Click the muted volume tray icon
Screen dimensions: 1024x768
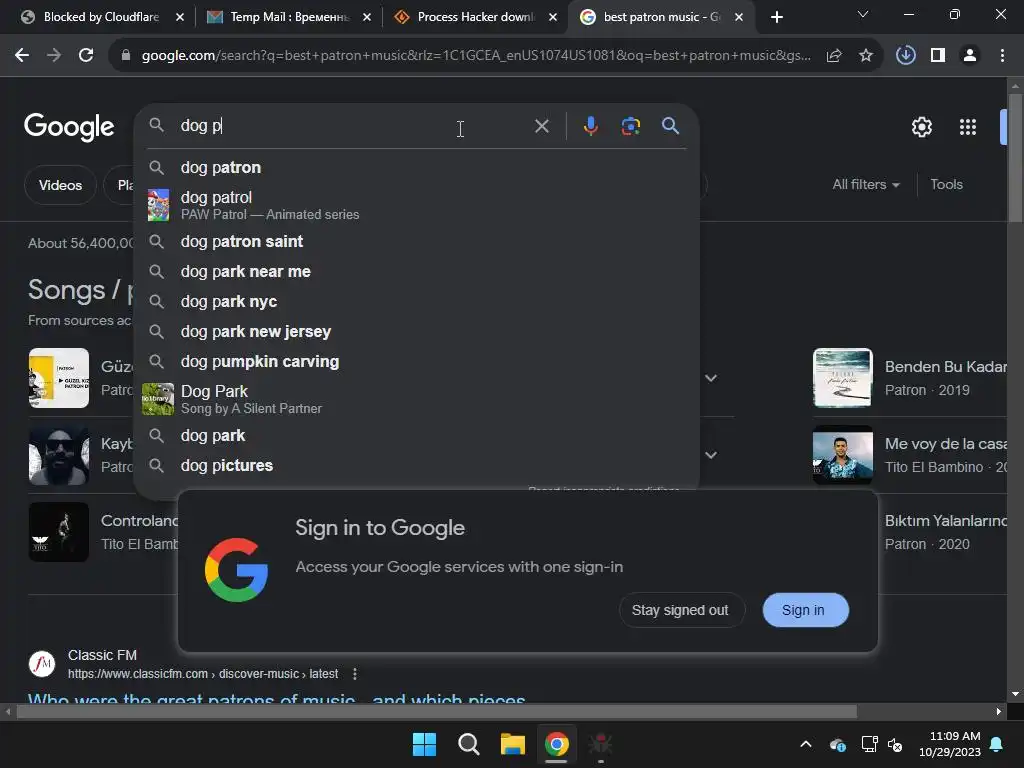pos(895,744)
